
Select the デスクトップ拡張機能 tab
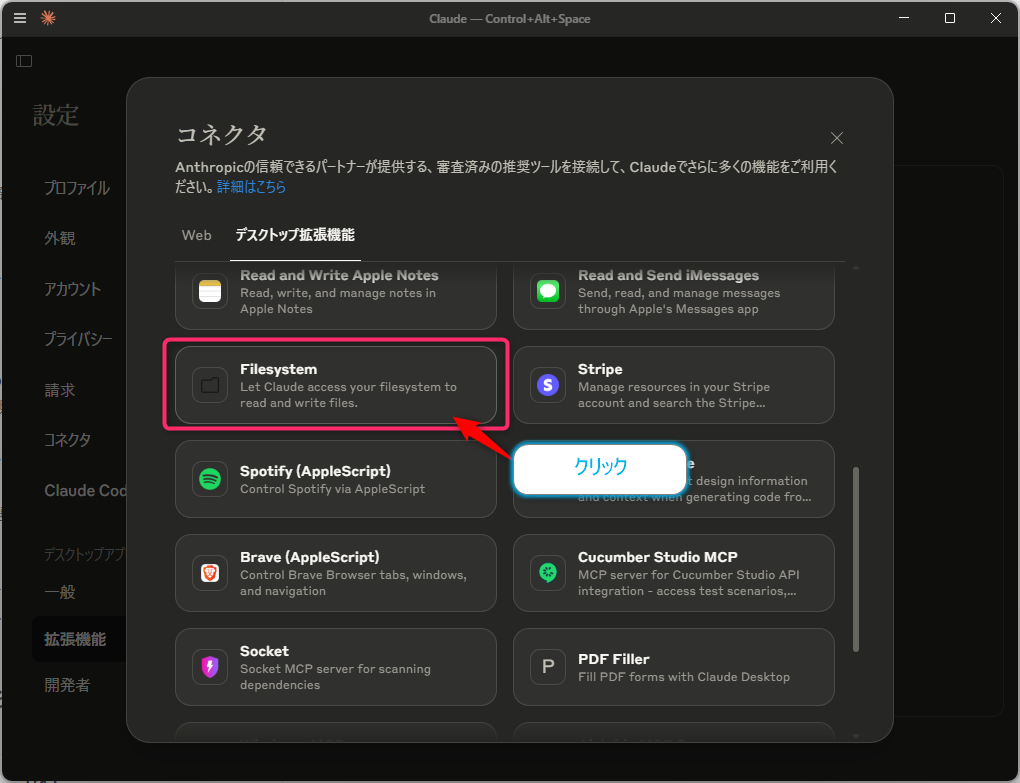pos(295,235)
